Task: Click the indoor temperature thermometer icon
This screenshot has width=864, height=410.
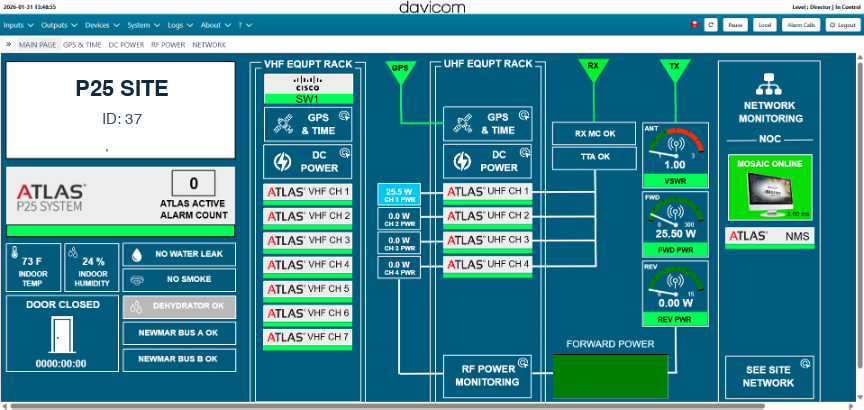Action: [14, 252]
